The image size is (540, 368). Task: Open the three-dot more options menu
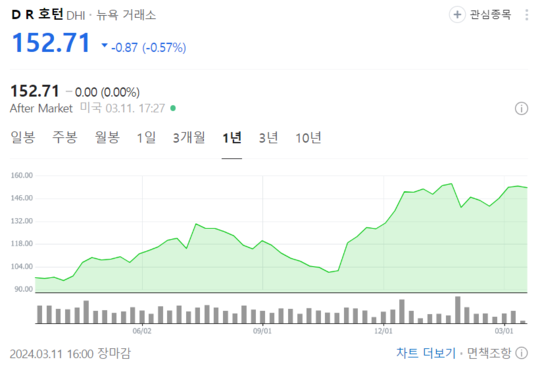click(527, 15)
